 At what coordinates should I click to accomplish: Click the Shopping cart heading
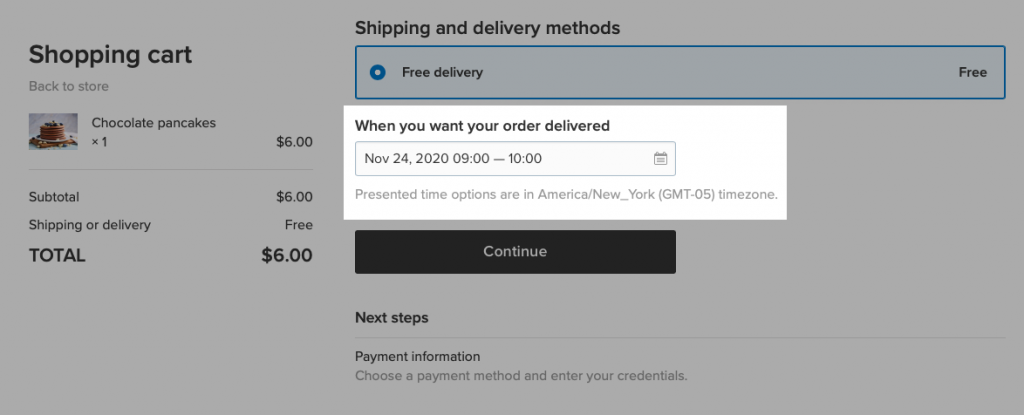tap(110, 54)
